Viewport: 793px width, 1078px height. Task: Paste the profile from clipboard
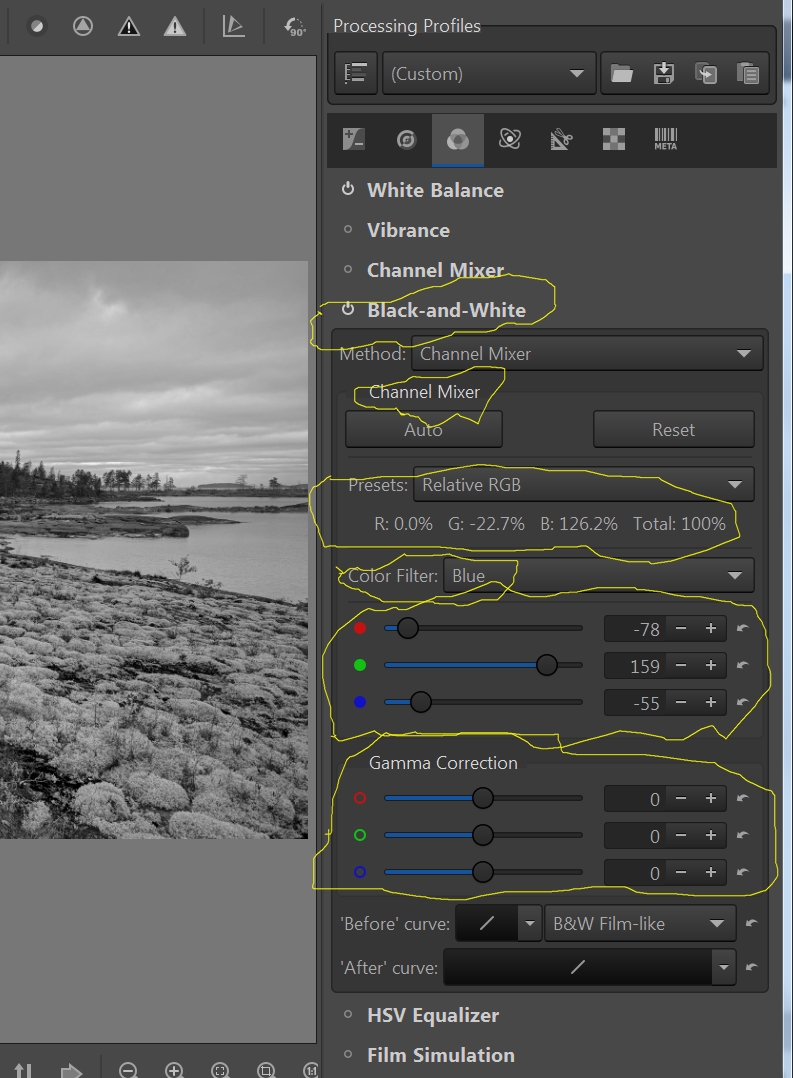click(746, 73)
